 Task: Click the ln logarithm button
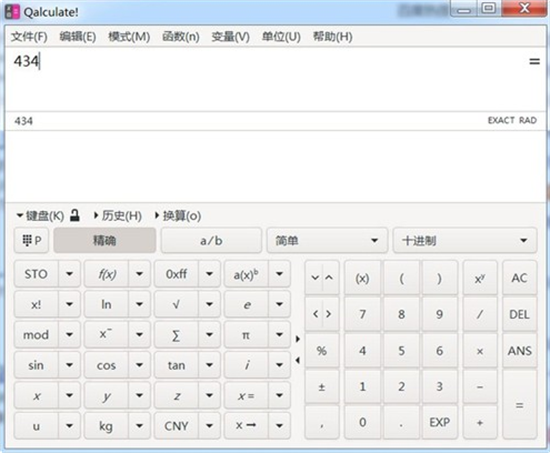click(x=107, y=304)
